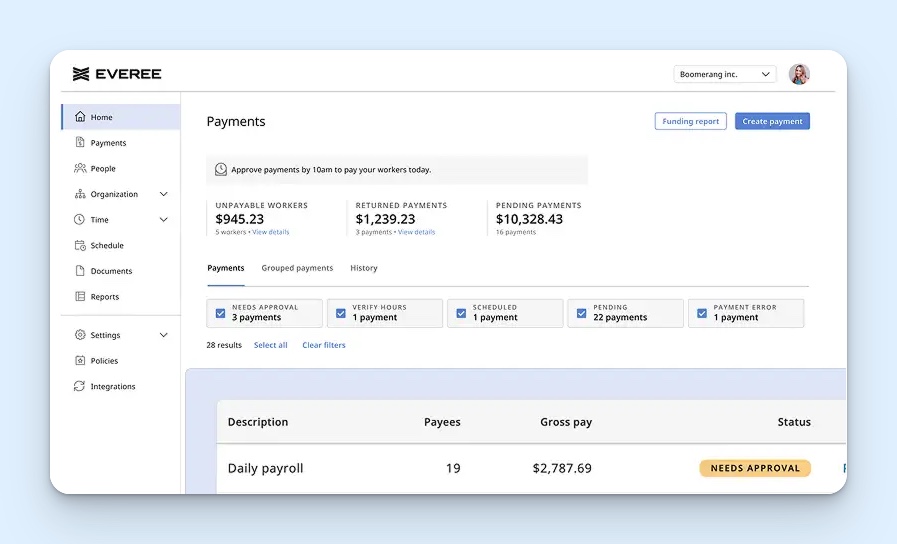
Task: Click the Status column header
Action: pyautogui.click(x=794, y=422)
